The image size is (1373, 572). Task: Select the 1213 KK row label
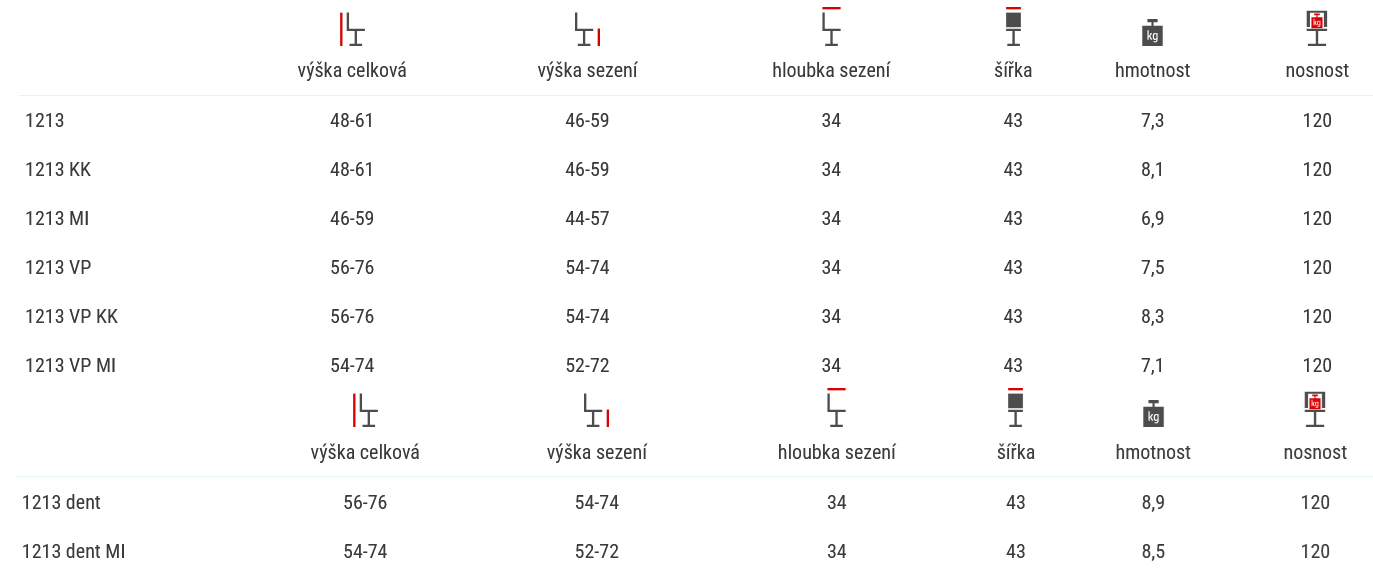tap(58, 170)
